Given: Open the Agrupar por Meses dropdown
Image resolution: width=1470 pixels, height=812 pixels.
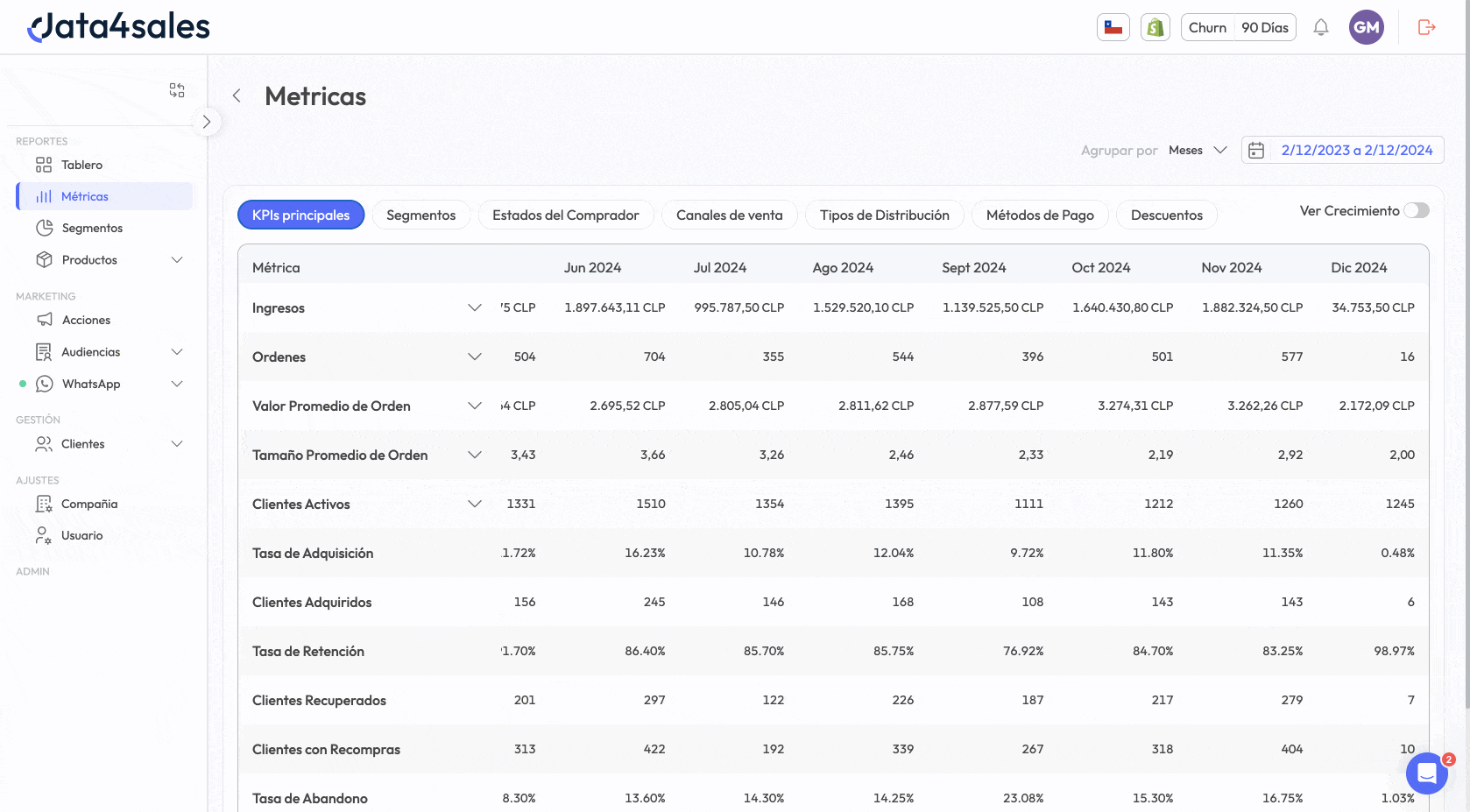Looking at the screenshot, I should tap(1198, 150).
